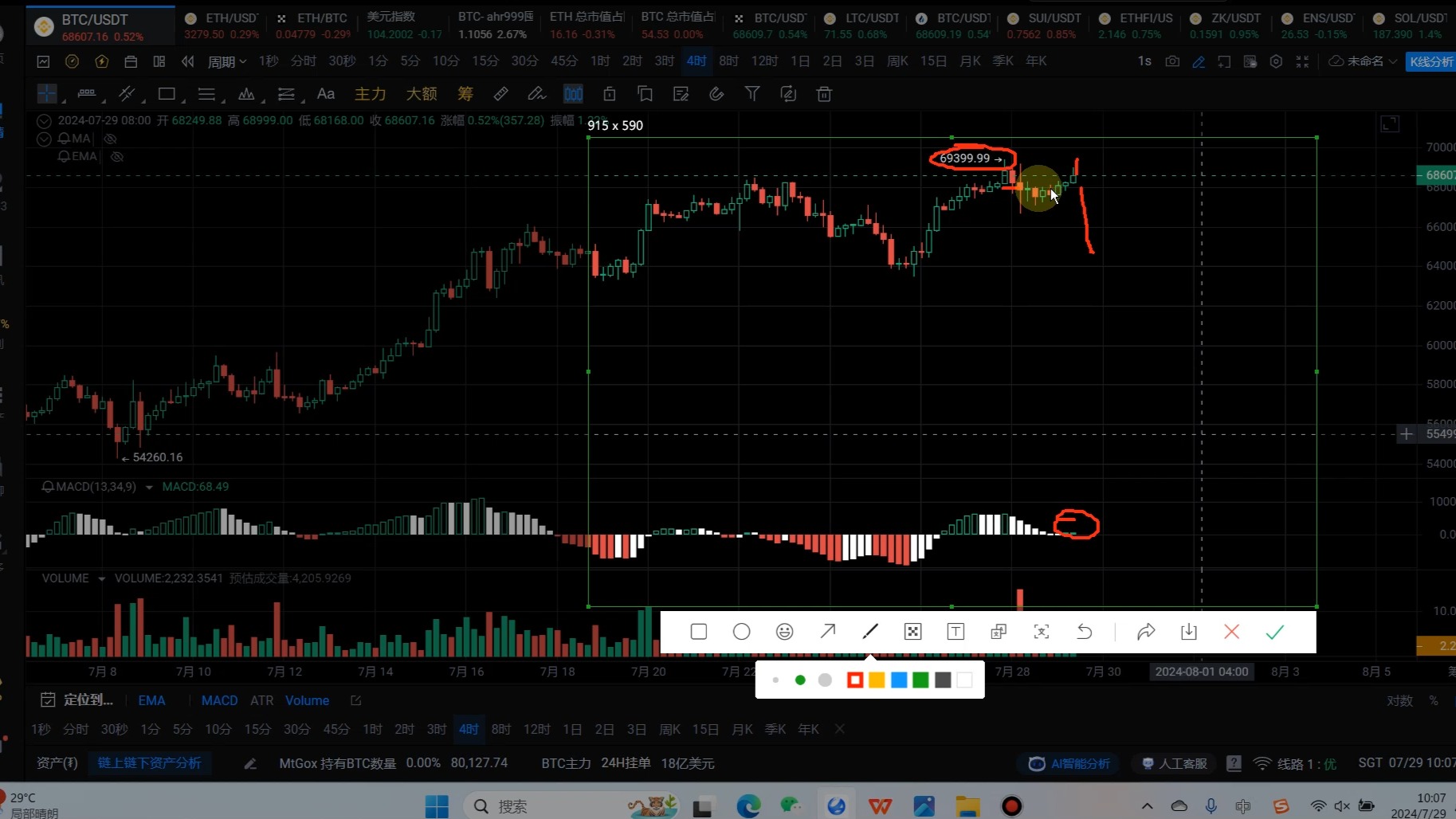Hide the EMA indicator using its eye icon

click(117, 157)
